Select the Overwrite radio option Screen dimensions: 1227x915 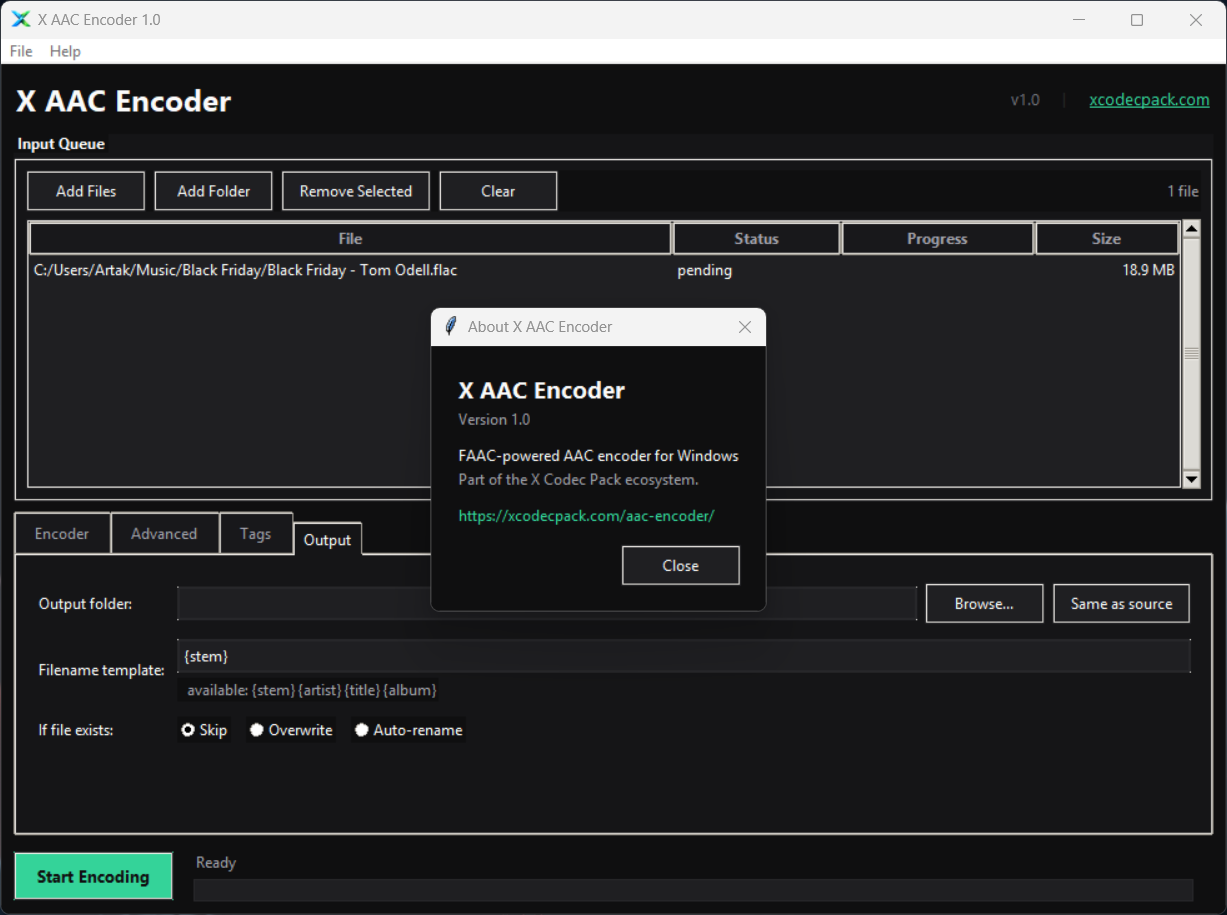[x=291, y=730]
